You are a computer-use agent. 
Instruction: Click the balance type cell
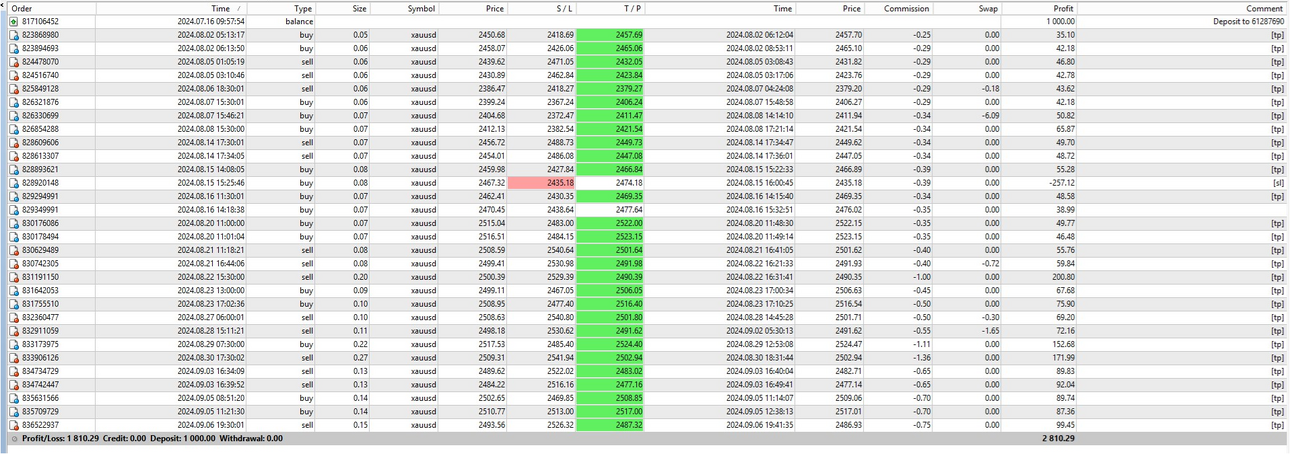click(298, 21)
